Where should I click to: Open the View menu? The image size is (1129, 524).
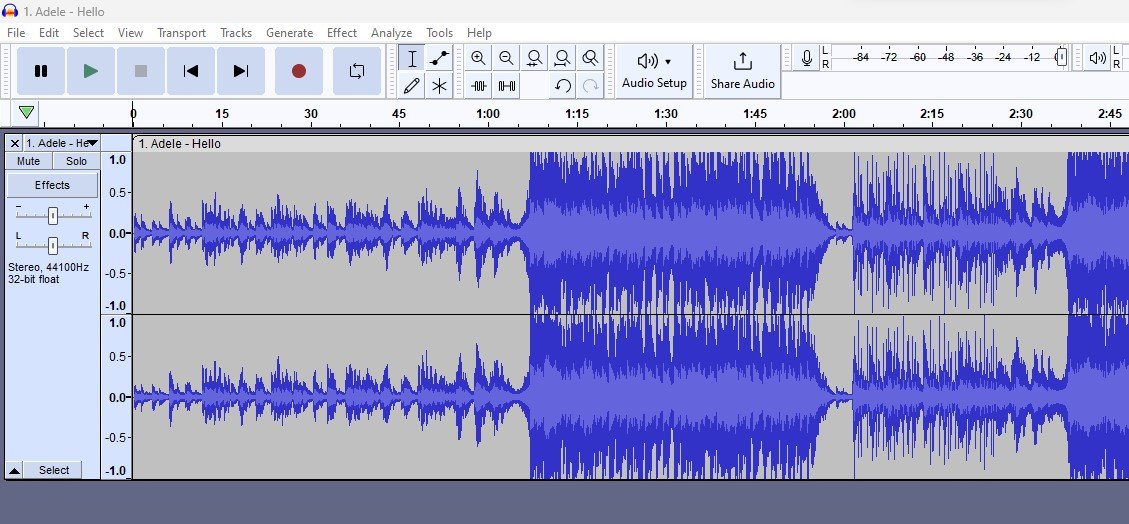(x=130, y=32)
